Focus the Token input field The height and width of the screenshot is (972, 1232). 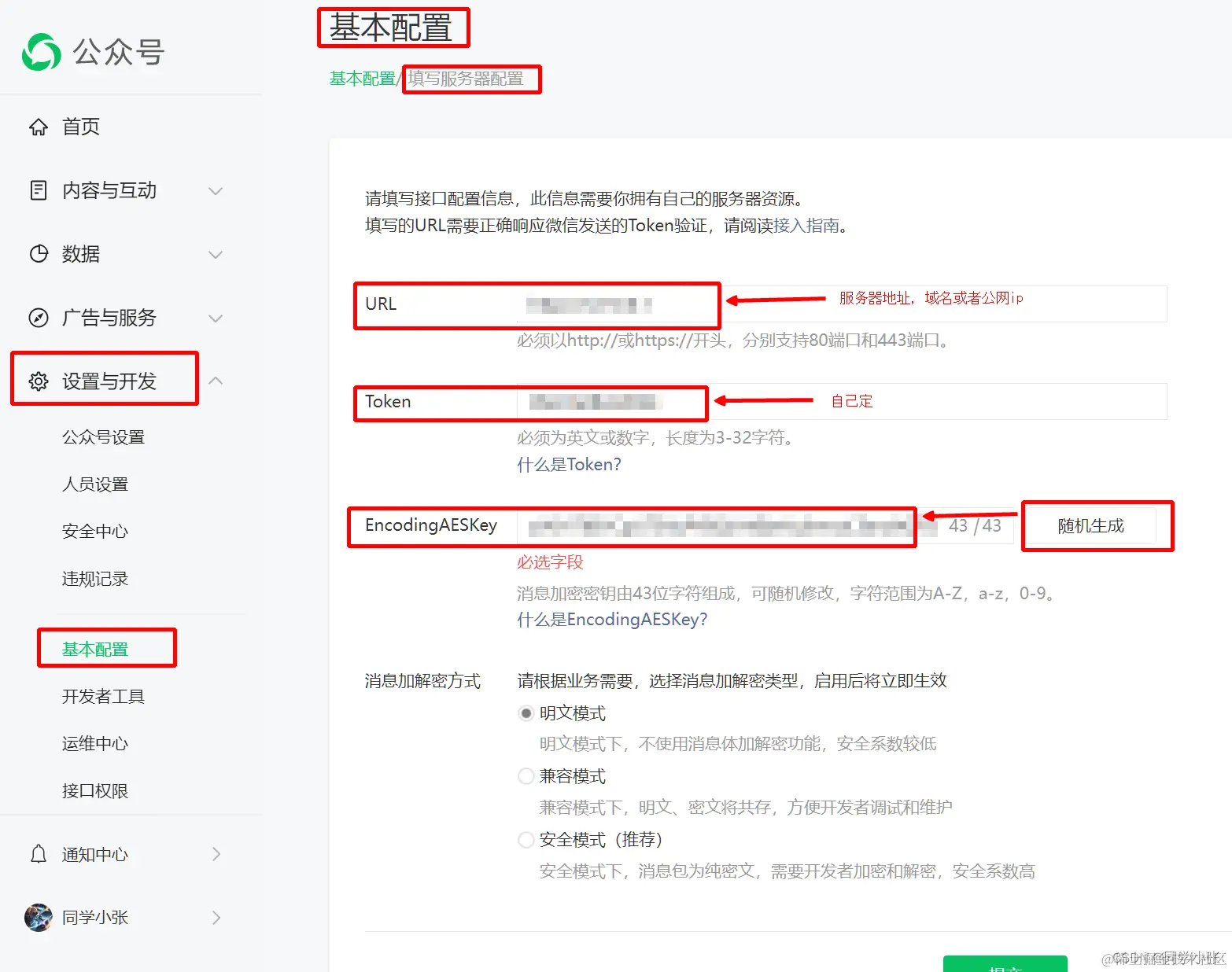coord(842,401)
